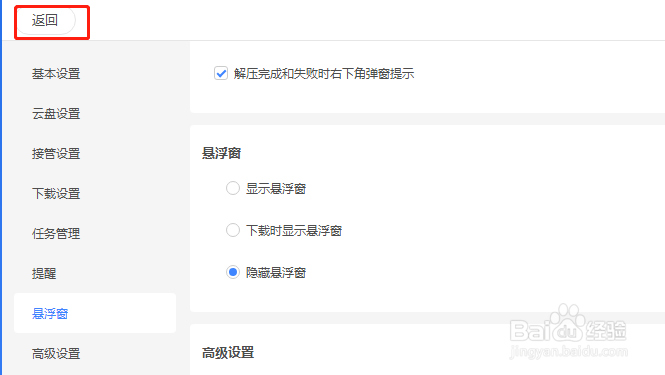The image size is (665, 375).
Task: Uncheck the 解压完成和失败时 popup notification checkbox
Action: 221,73
